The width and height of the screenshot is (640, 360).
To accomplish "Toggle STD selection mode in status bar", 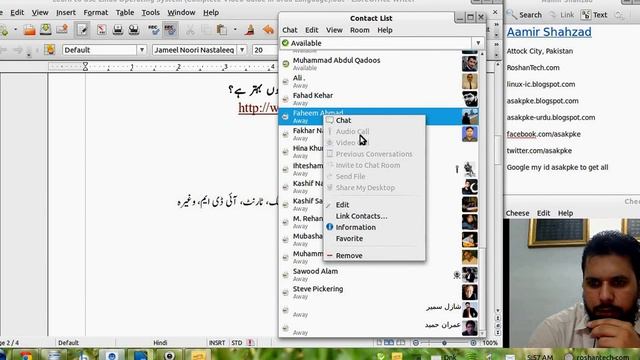I will [x=237, y=343].
